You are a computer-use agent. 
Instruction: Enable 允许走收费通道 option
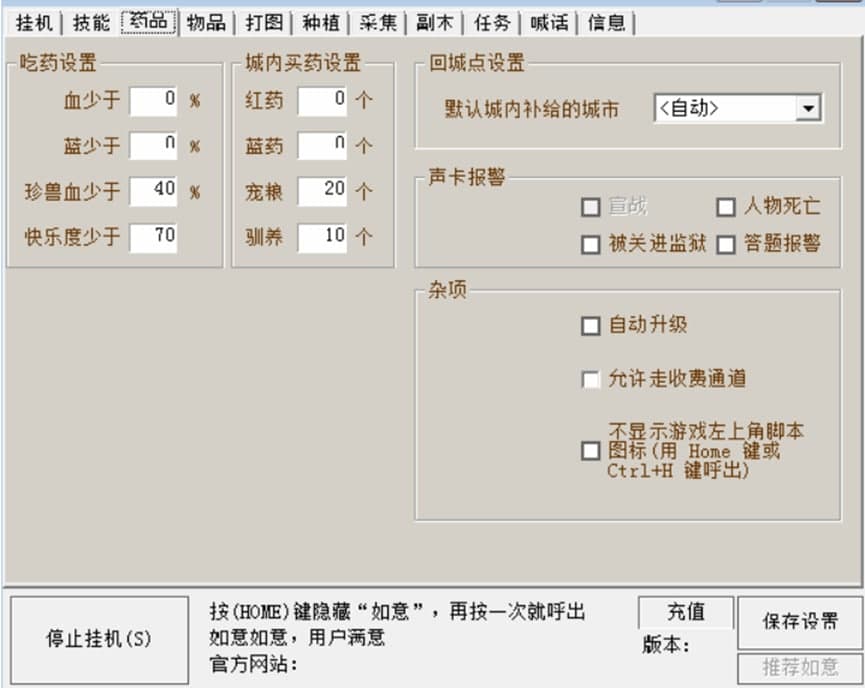pyautogui.click(x=591, y=378)
